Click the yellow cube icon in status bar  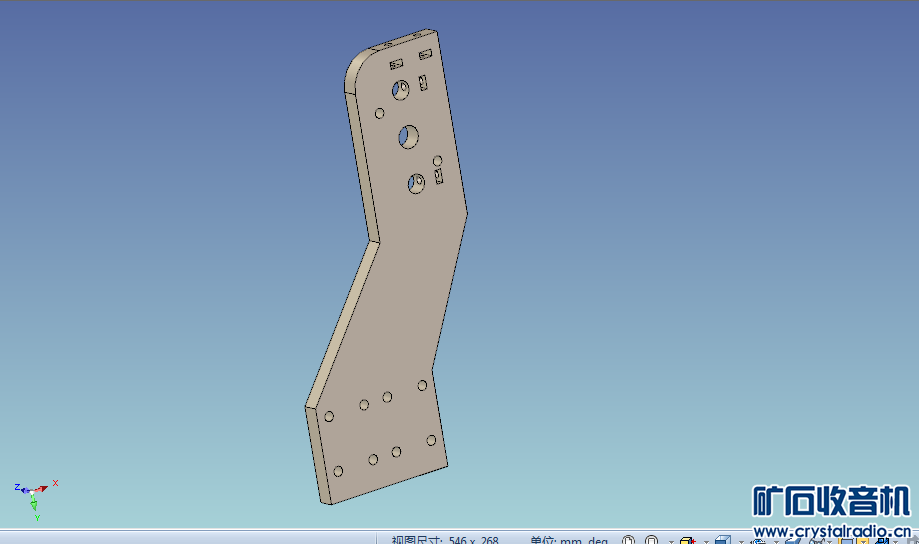pos(686,540)
